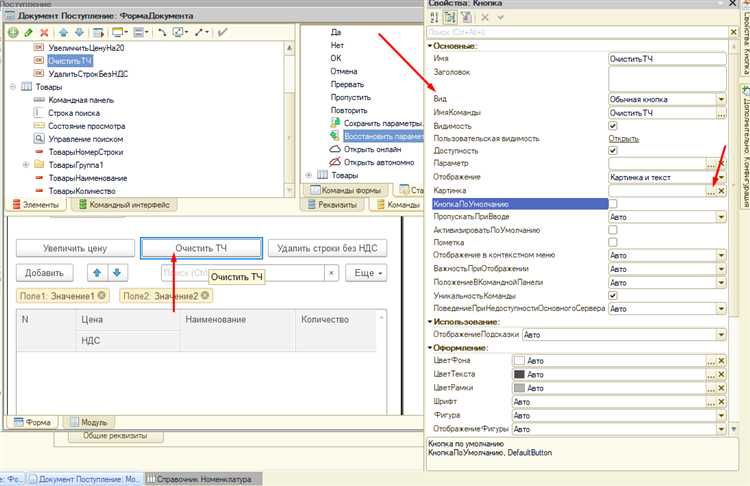Sort properties alphabetically icon in Properties panel
The width and height of the screenshot is (750, 486).
click(434, 18)
